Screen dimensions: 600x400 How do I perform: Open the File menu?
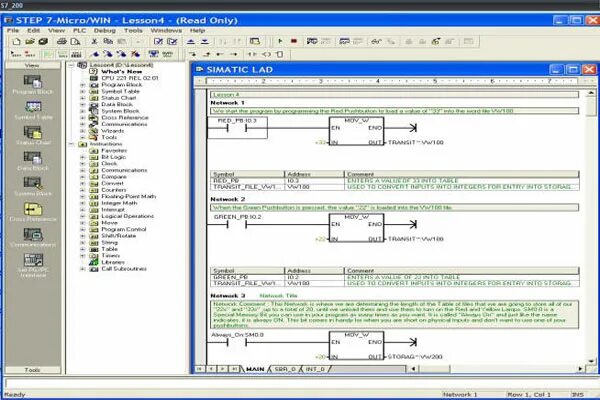[x=13, y=30]
